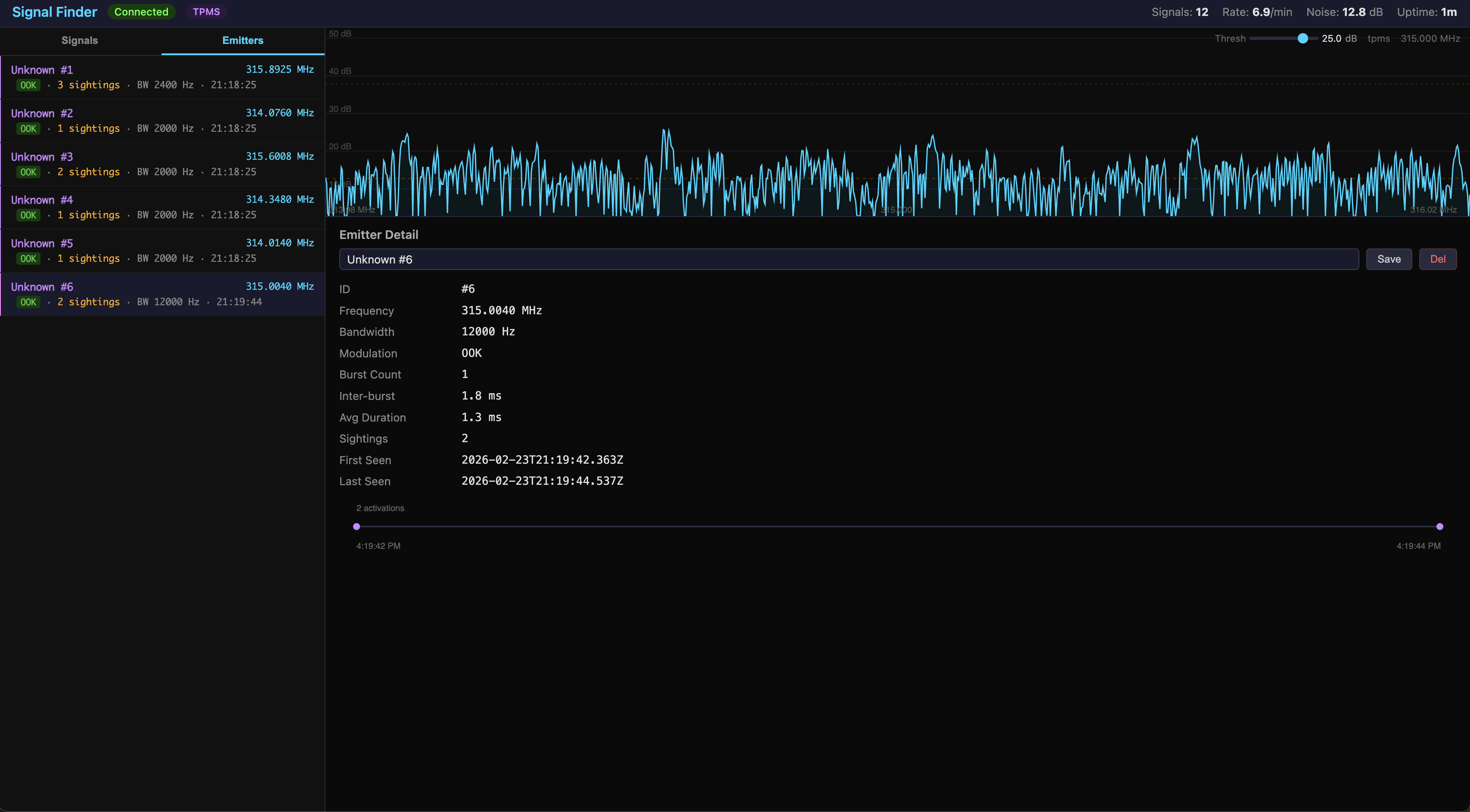The image size is (1470, 812).
Task: Click the frequency link 314.0760 MHz
Action: pos(279,112)
